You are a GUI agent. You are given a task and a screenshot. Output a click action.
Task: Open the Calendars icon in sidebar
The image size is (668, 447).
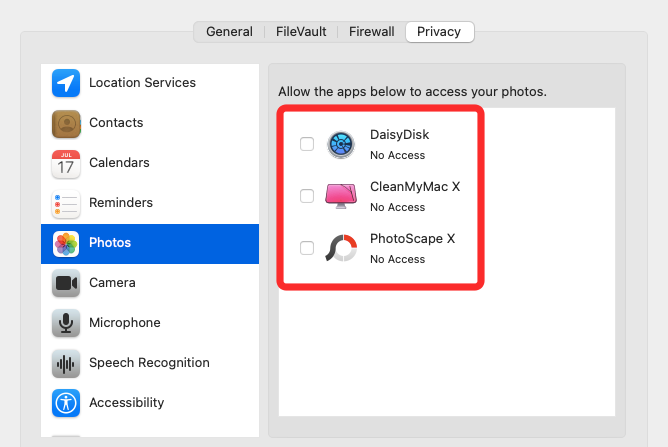66,163
